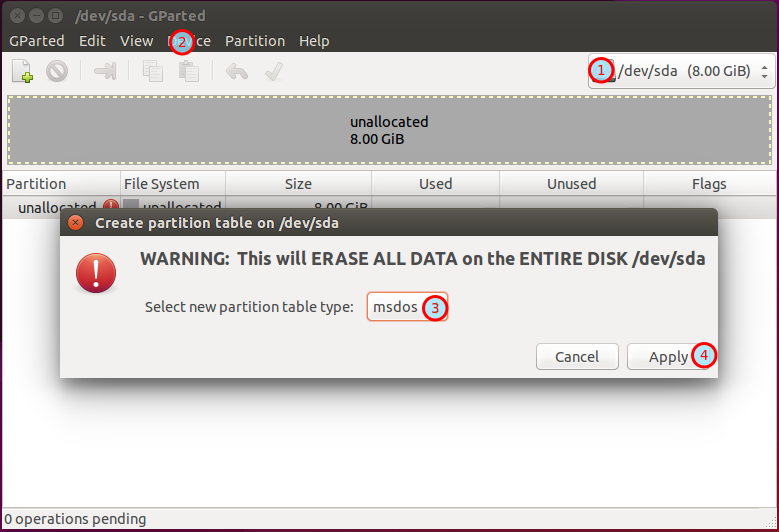Open the /dev/sda device selector
The image size is (779, 532).
681,71
